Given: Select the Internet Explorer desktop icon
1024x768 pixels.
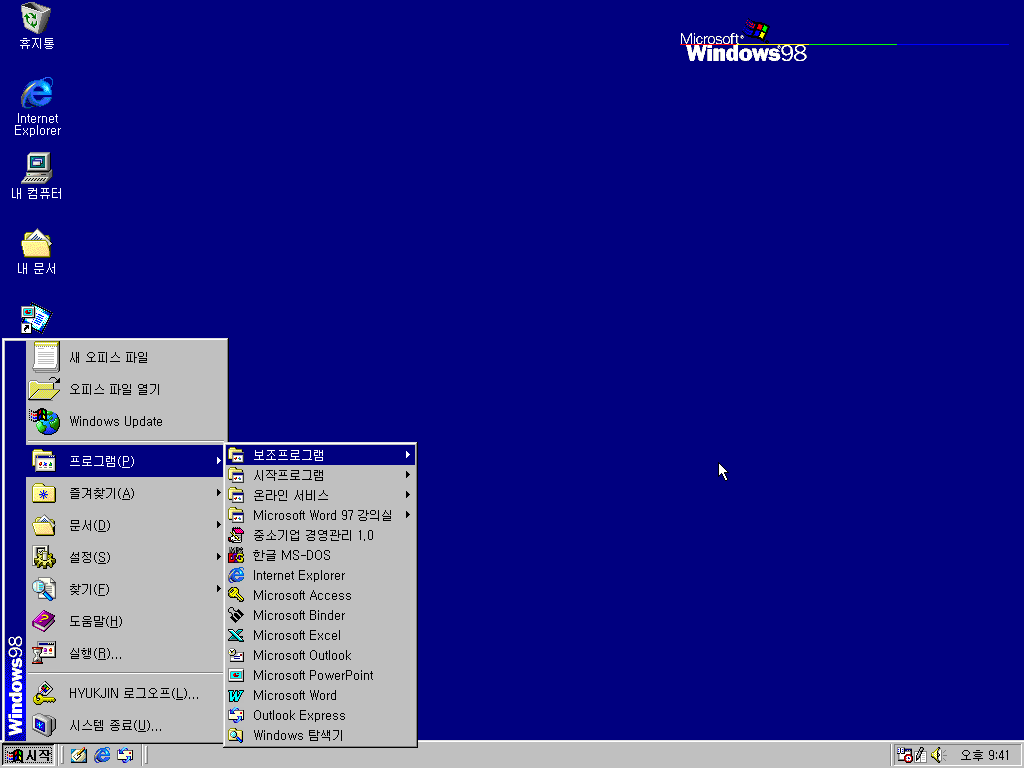Looking at the screenshot, I should (x=37, y=106).
